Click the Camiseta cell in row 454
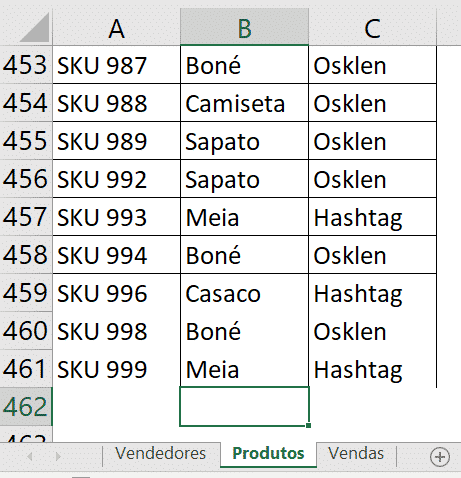 point(244,103)
